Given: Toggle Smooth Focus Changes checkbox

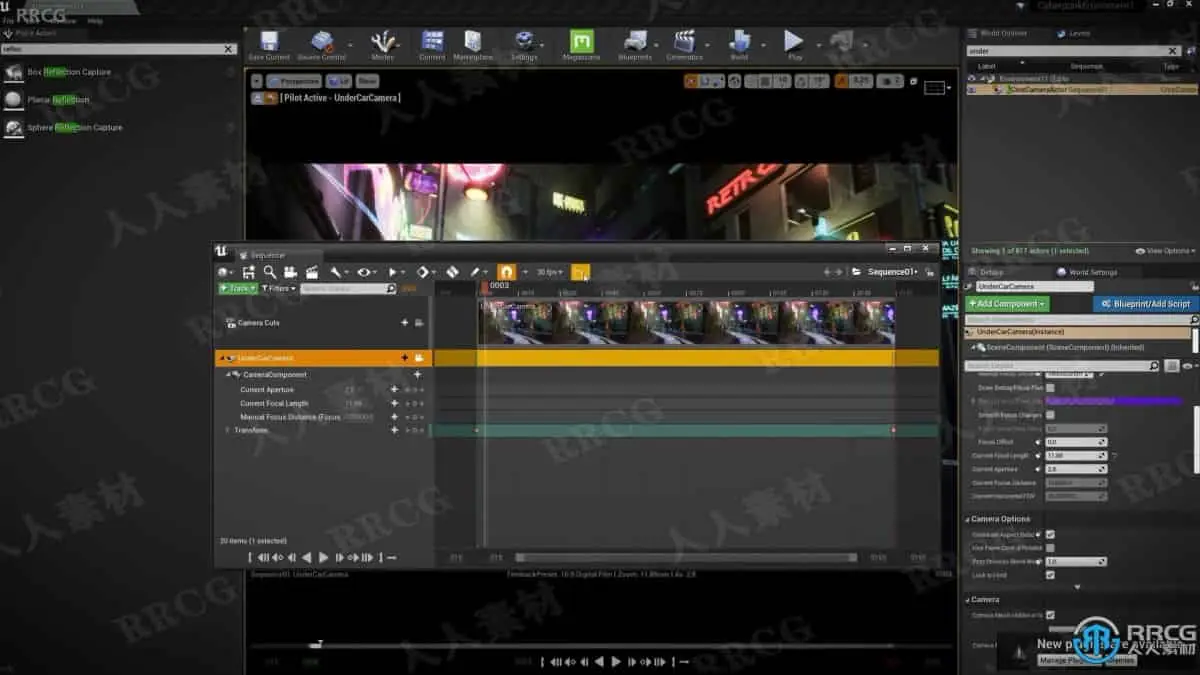Looking at the screenshot, I should pos(1050,414).
